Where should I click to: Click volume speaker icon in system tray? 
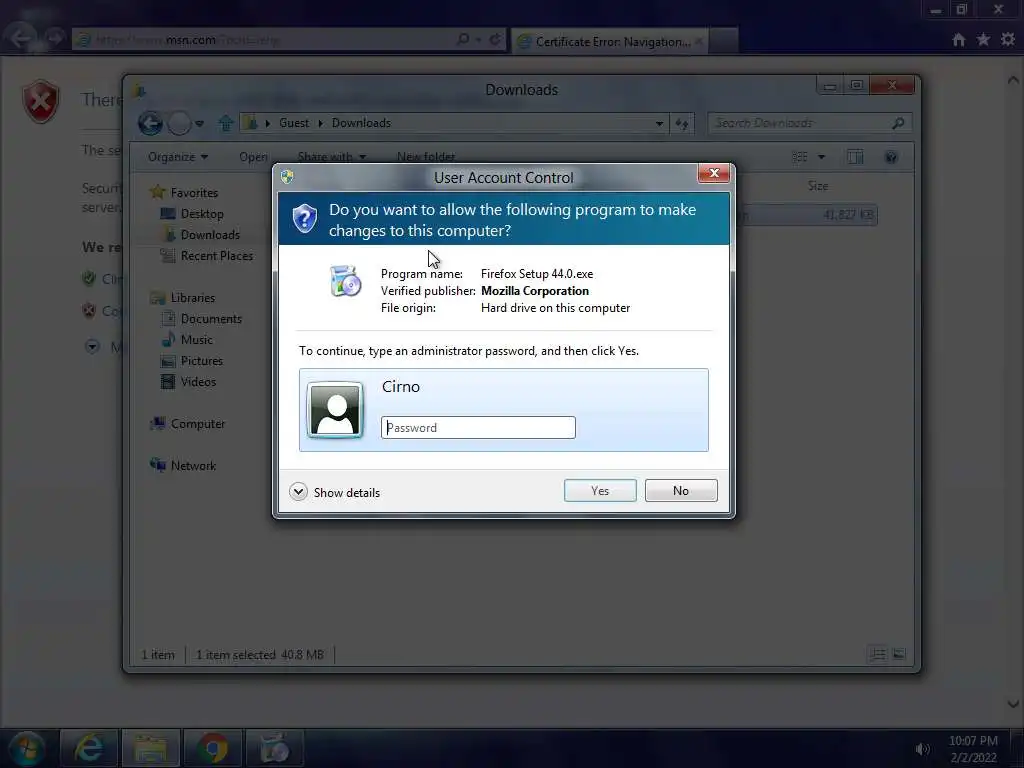(922, 749)
